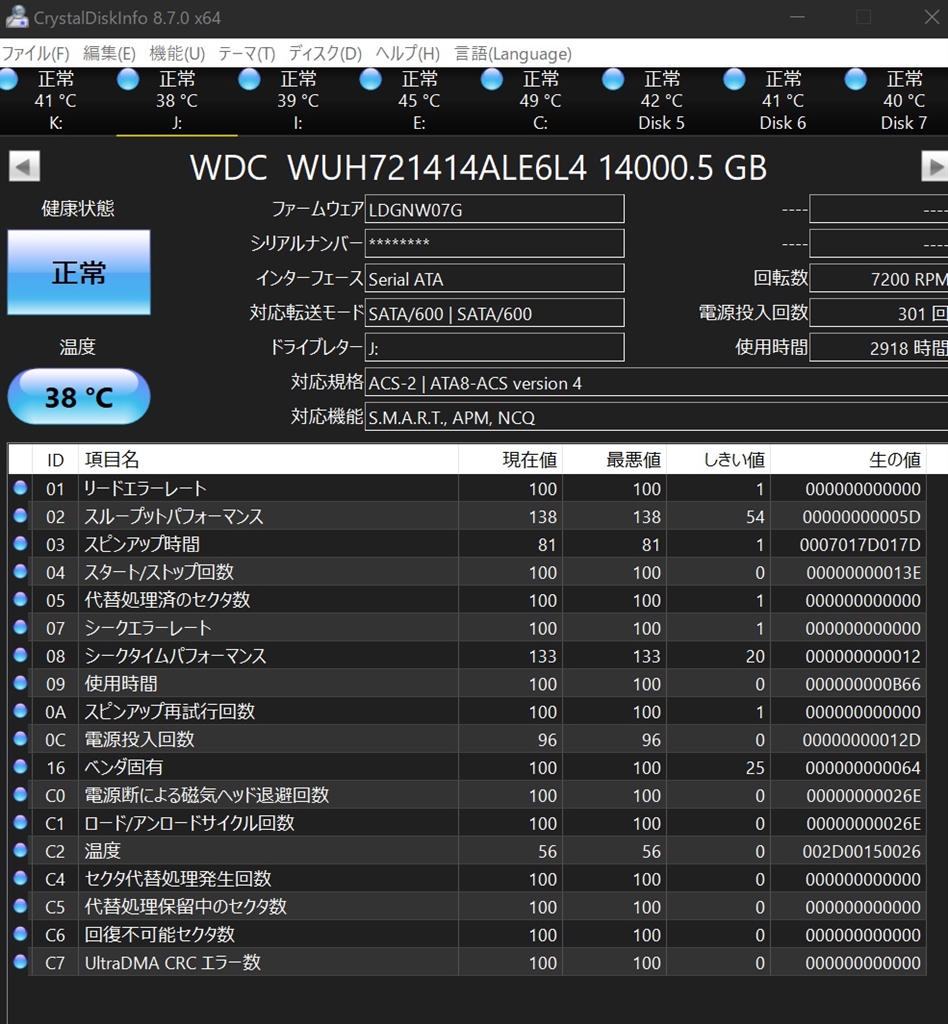
Task: Click status icon for C7 UltraDMA CRC エラー数
Action: coord(20,961)
